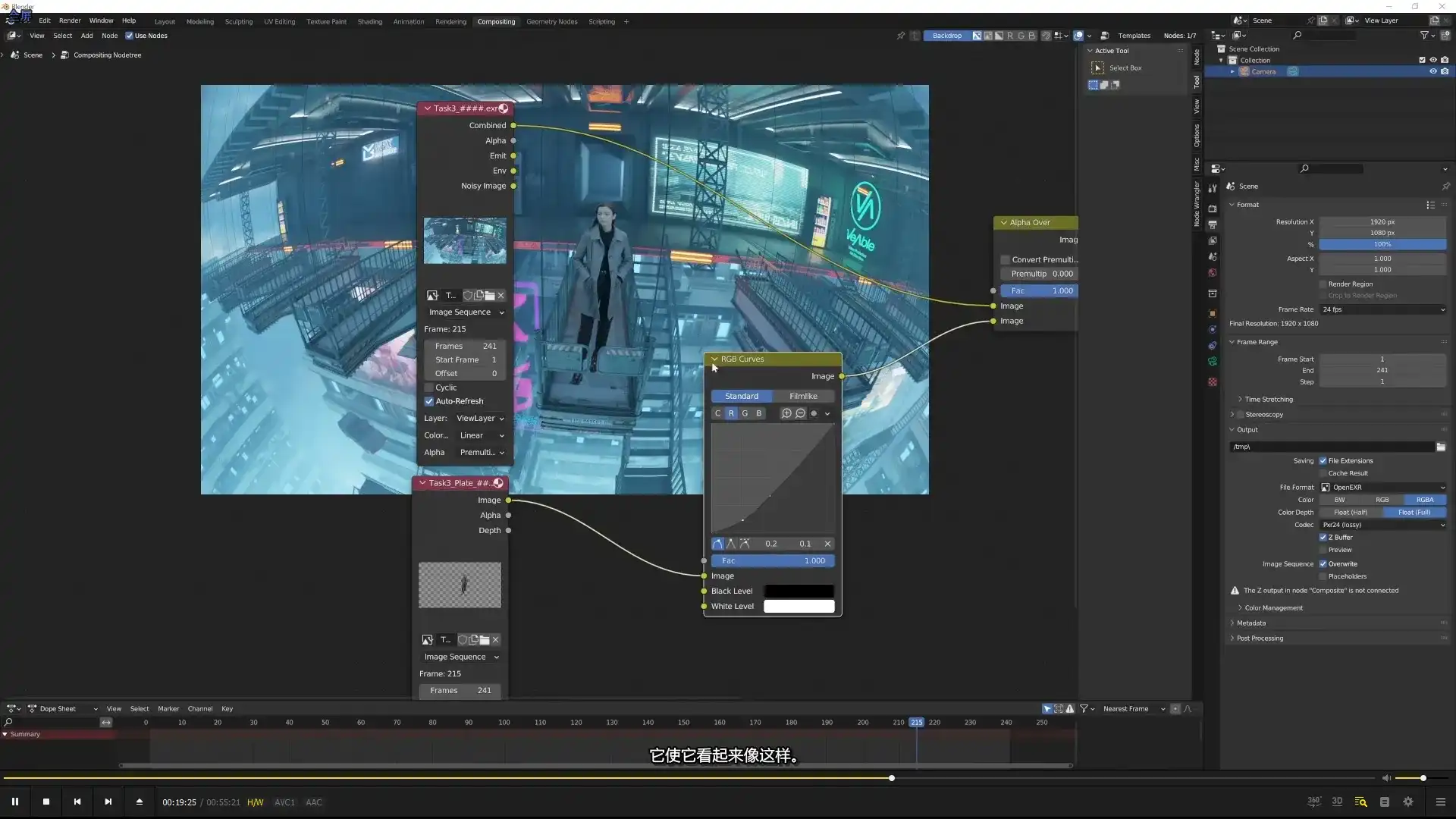This screenshot has width=1456, height=819.
Task: Open the Frame Rate dropdown set to 24 fps
Action: tap(1382, 309)
